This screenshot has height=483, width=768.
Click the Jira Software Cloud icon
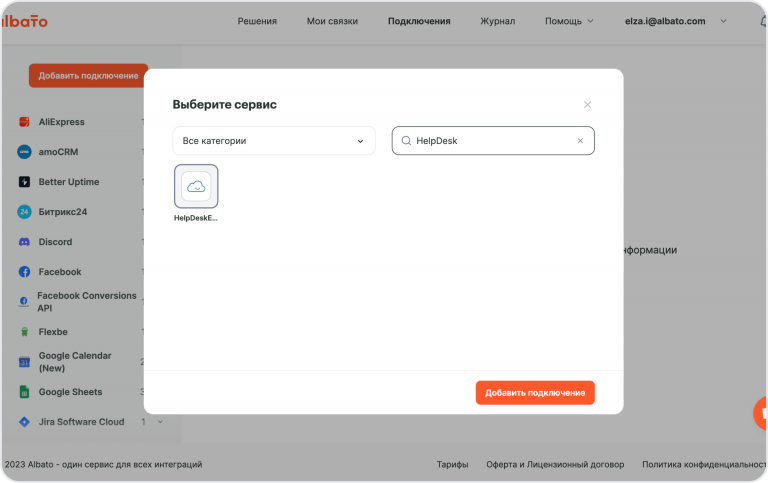(24, 422)
